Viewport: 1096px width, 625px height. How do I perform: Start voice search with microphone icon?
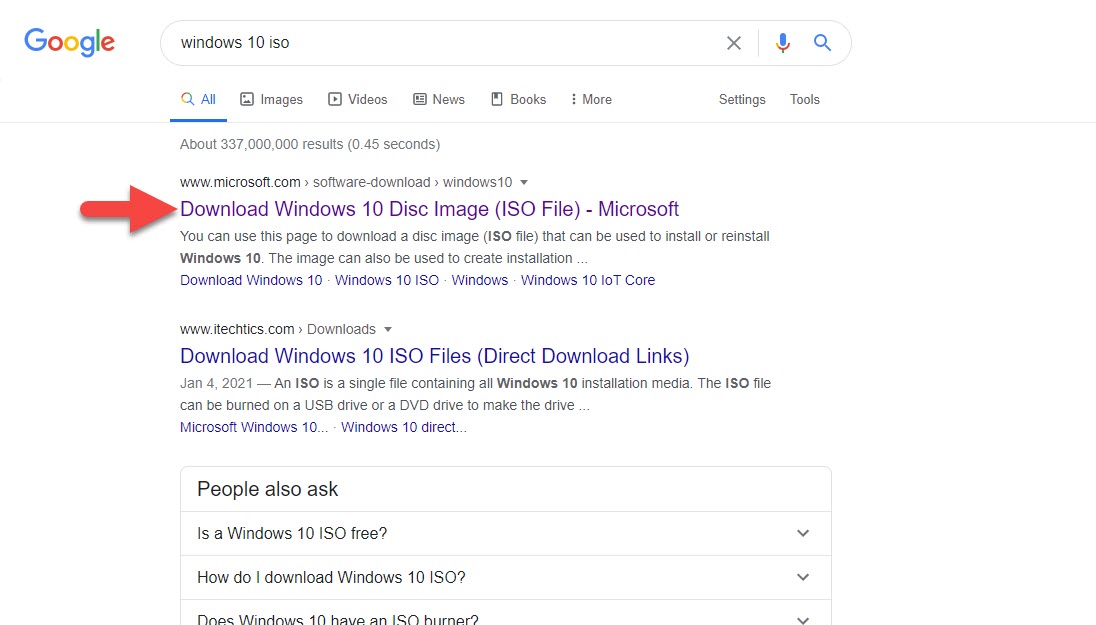tap(783, 43)
